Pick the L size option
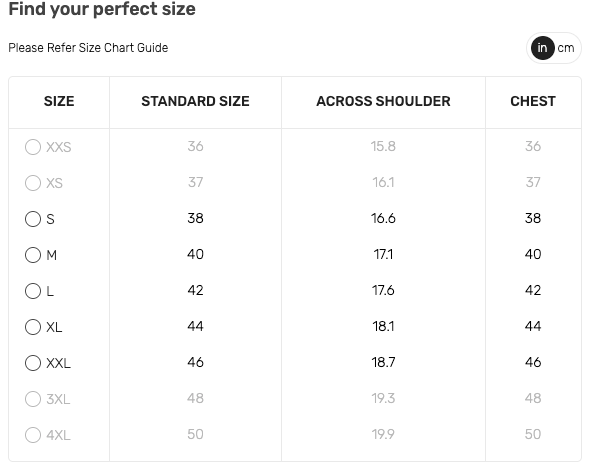The image size is (594, 471). (x=33, y=291)
